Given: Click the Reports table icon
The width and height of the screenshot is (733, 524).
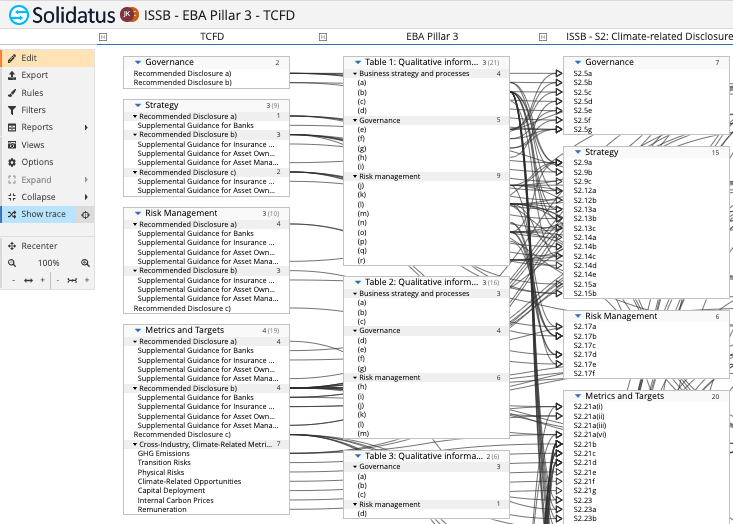Looking at the screenshot, I should tap(12, 127).
